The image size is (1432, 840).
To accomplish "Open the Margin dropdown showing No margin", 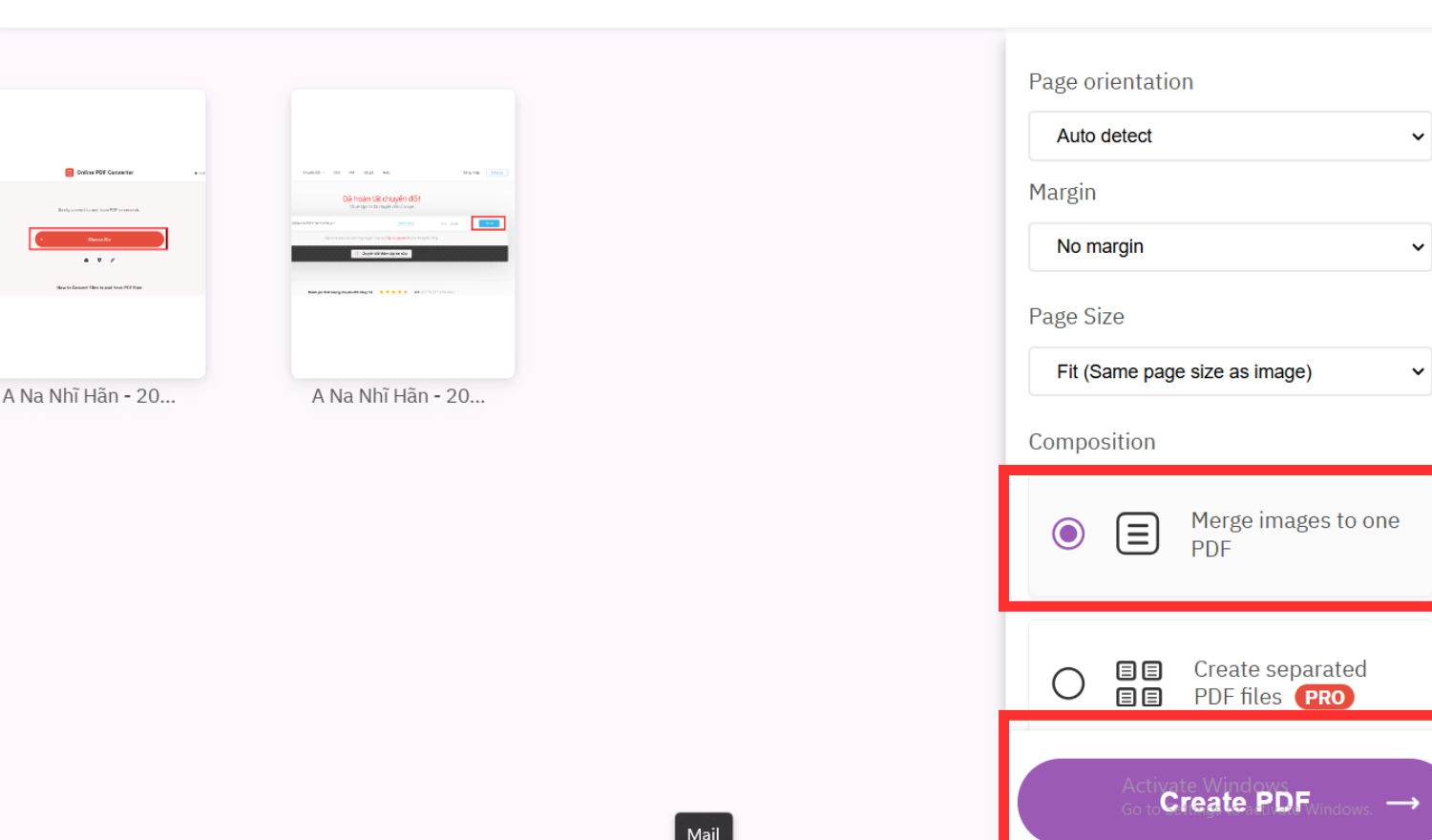I will (x=1230, y=247).
